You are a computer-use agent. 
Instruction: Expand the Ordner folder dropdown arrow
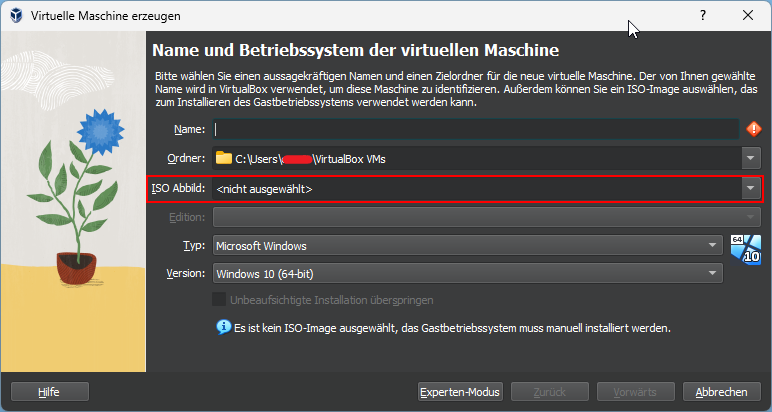tap(751, 158)
